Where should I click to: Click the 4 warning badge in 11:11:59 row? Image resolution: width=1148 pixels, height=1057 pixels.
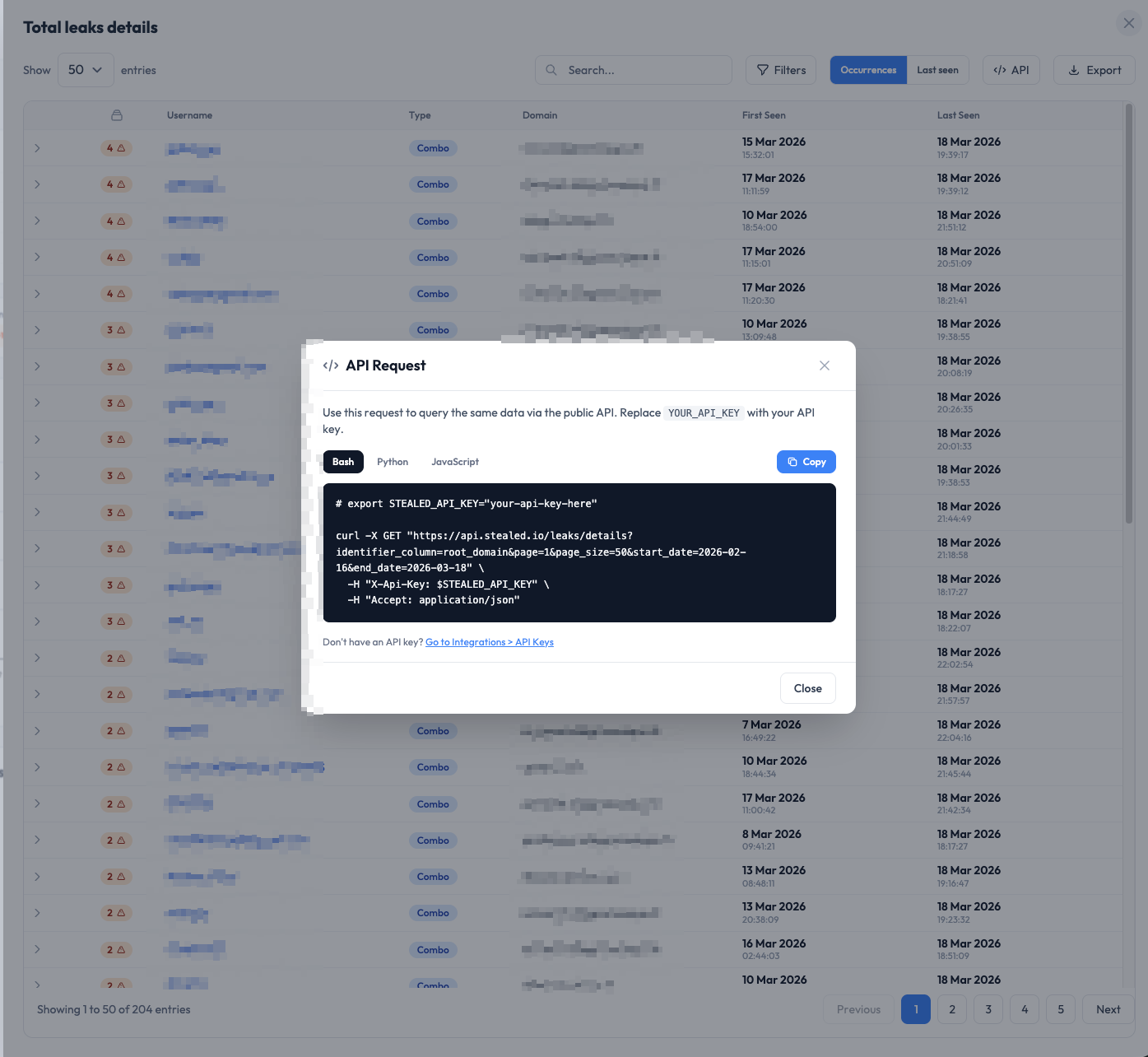click(116, 184)
